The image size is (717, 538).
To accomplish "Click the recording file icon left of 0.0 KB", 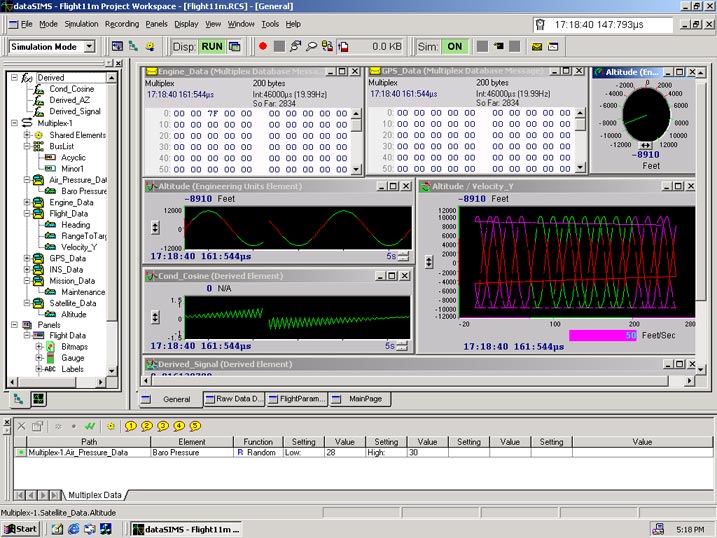I will [x=343, y=47].
